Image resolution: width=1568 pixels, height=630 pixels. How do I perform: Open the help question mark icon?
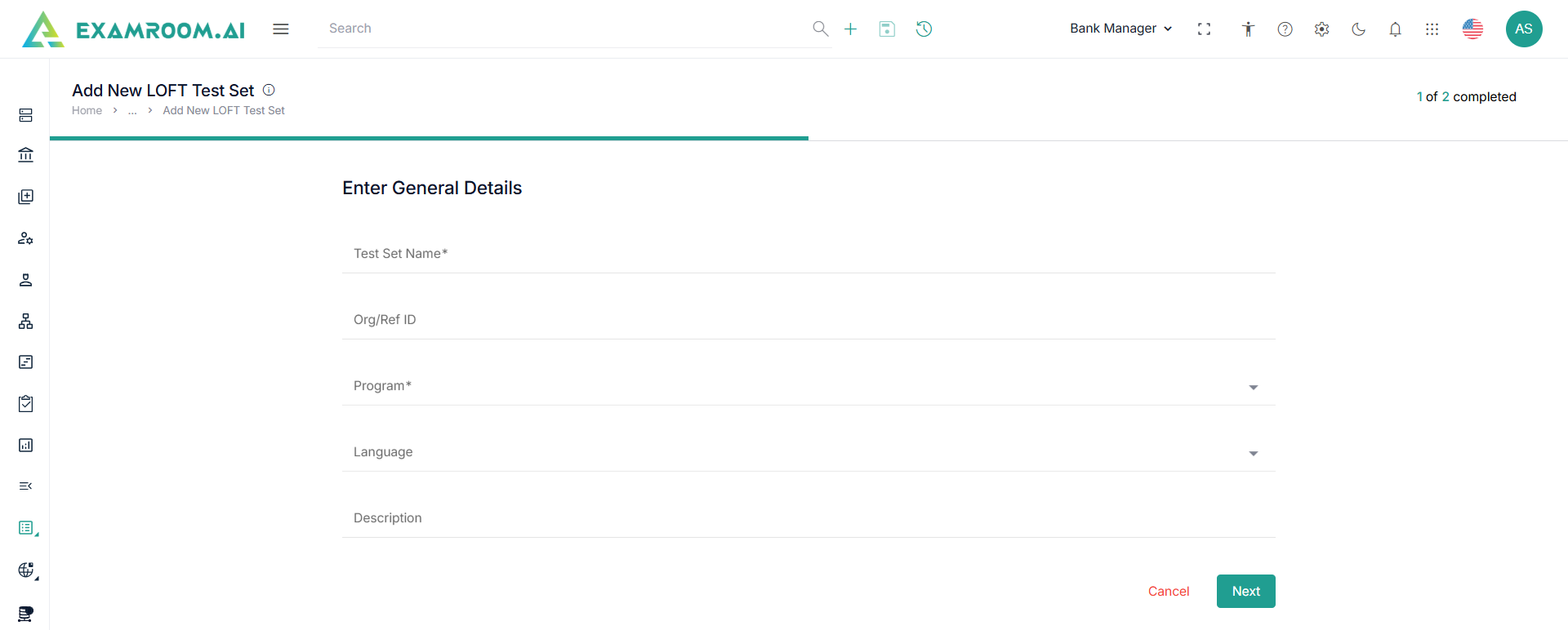pos(1285,29)
